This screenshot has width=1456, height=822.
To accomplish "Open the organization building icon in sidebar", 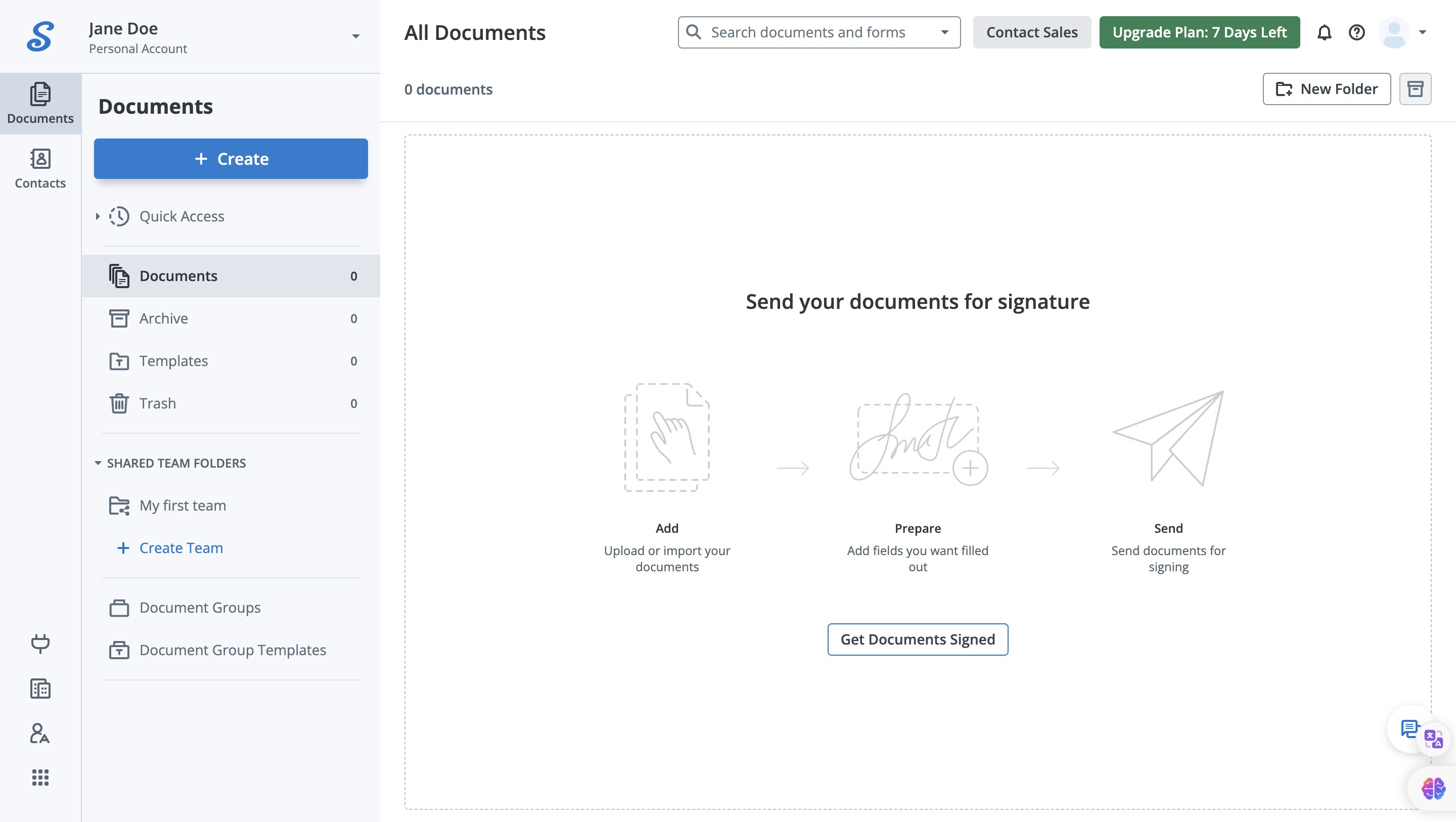I will pos(40,689).
